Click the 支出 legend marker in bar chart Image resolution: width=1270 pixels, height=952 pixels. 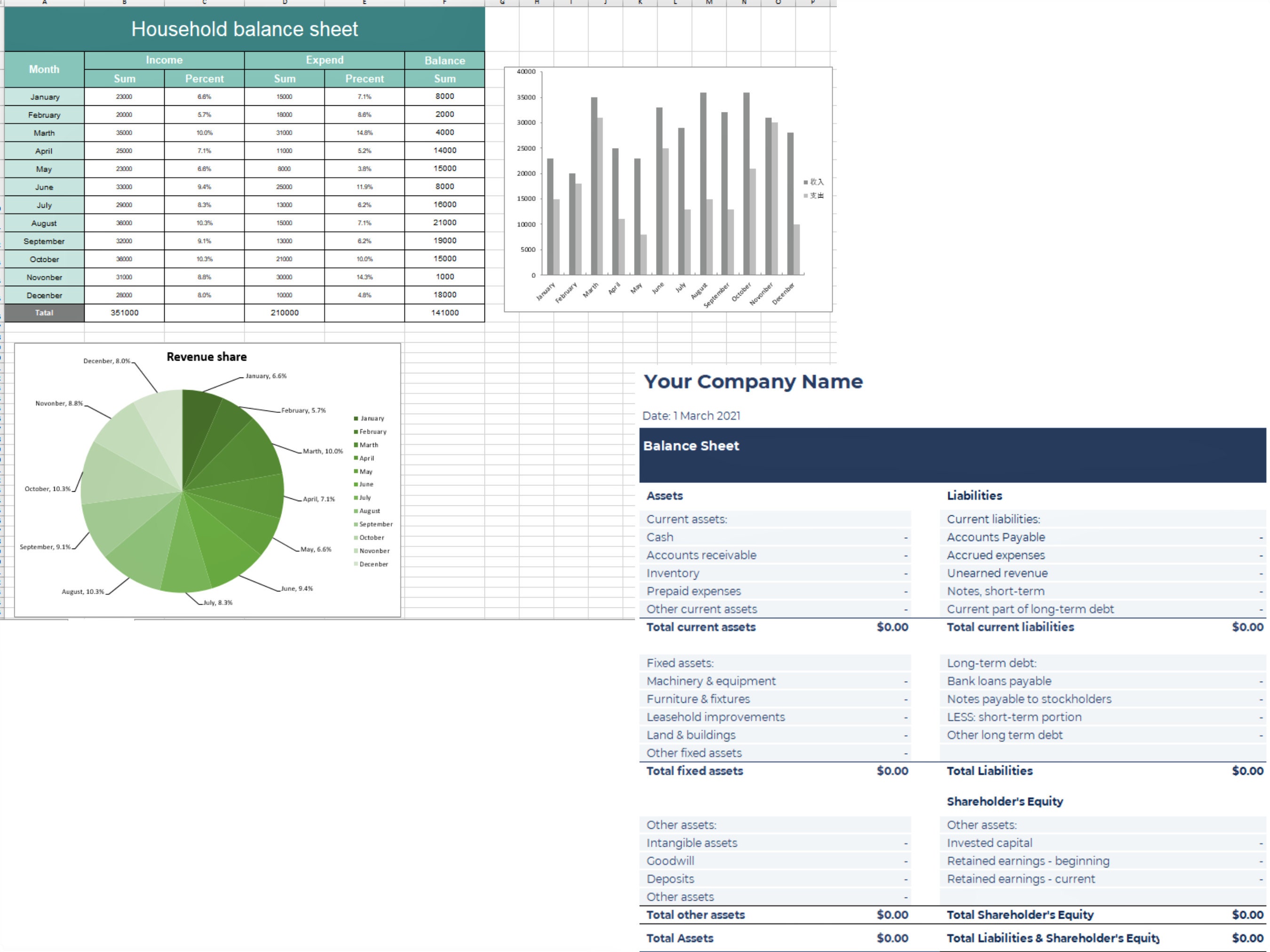pos(806,195)
